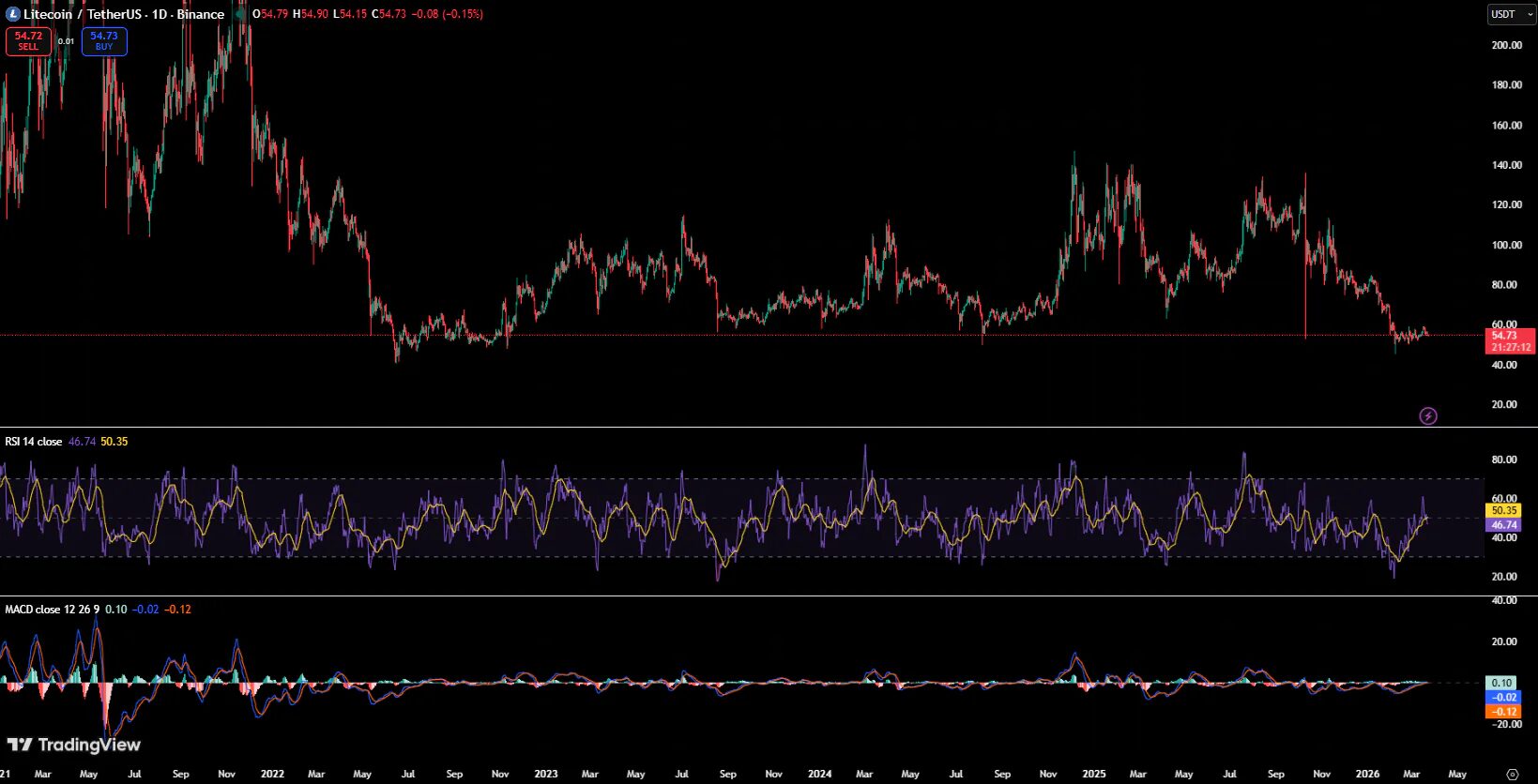The width and height of the screenshot is (1538, 784).
Task: Select the RSI 14 close indicator label
Action: coord(34,441)
